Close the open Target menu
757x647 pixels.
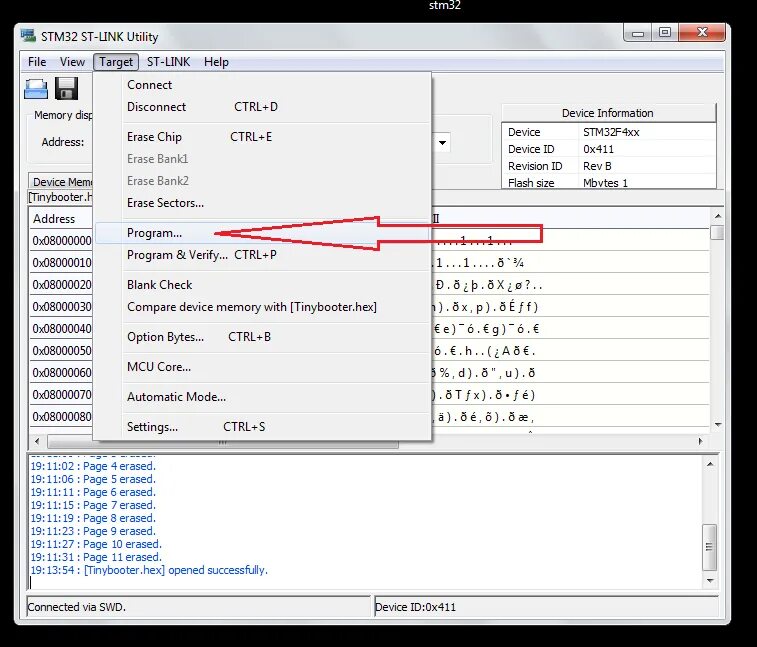[116, 62]
